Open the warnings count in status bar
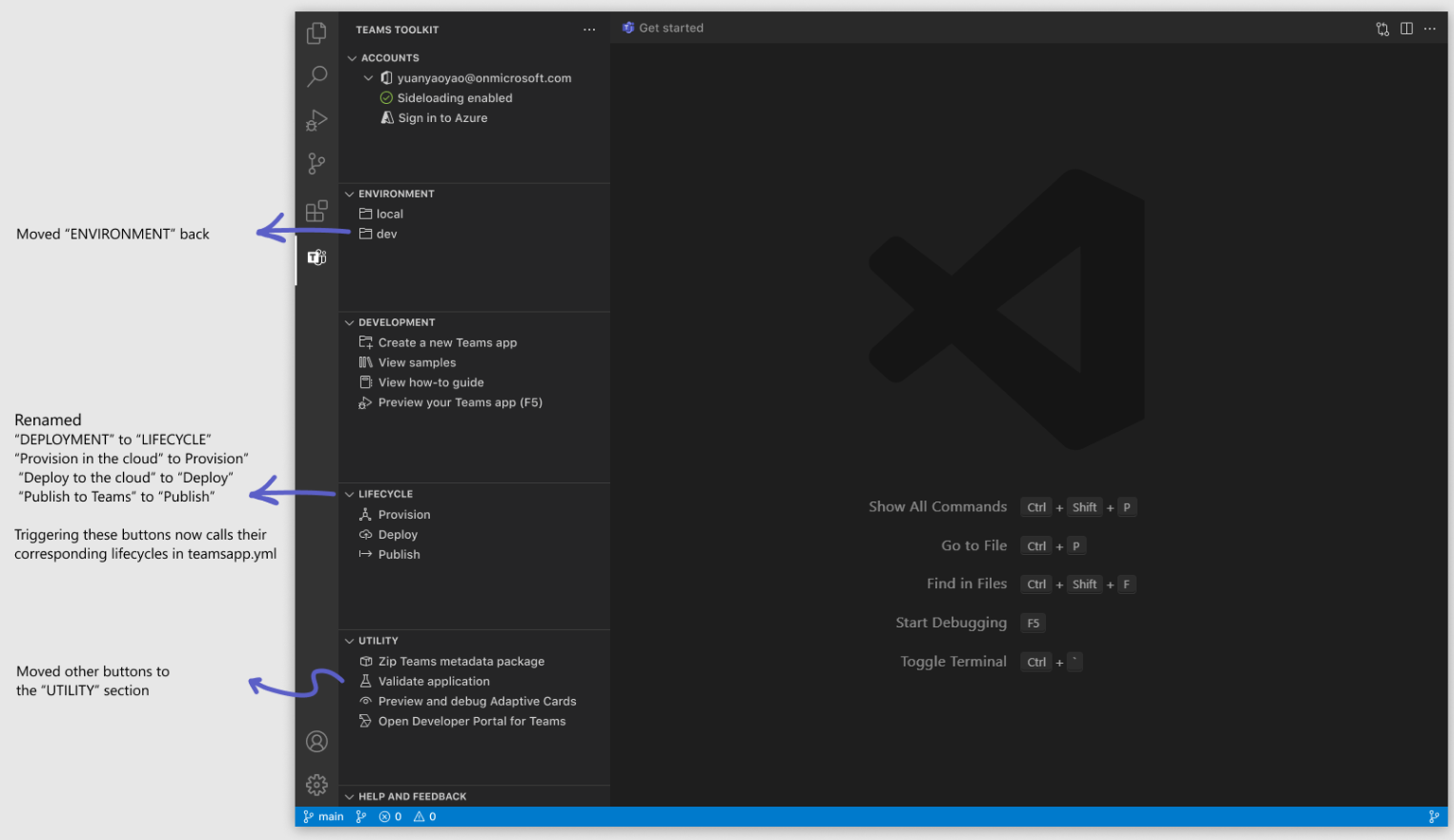Screen dimensions: 1454x840 point(425,816)
